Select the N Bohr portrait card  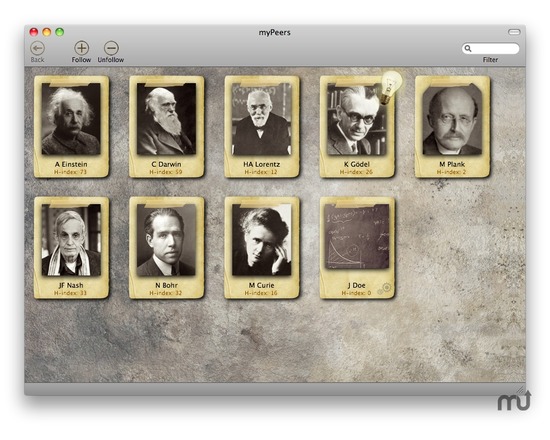coord(167,248)
